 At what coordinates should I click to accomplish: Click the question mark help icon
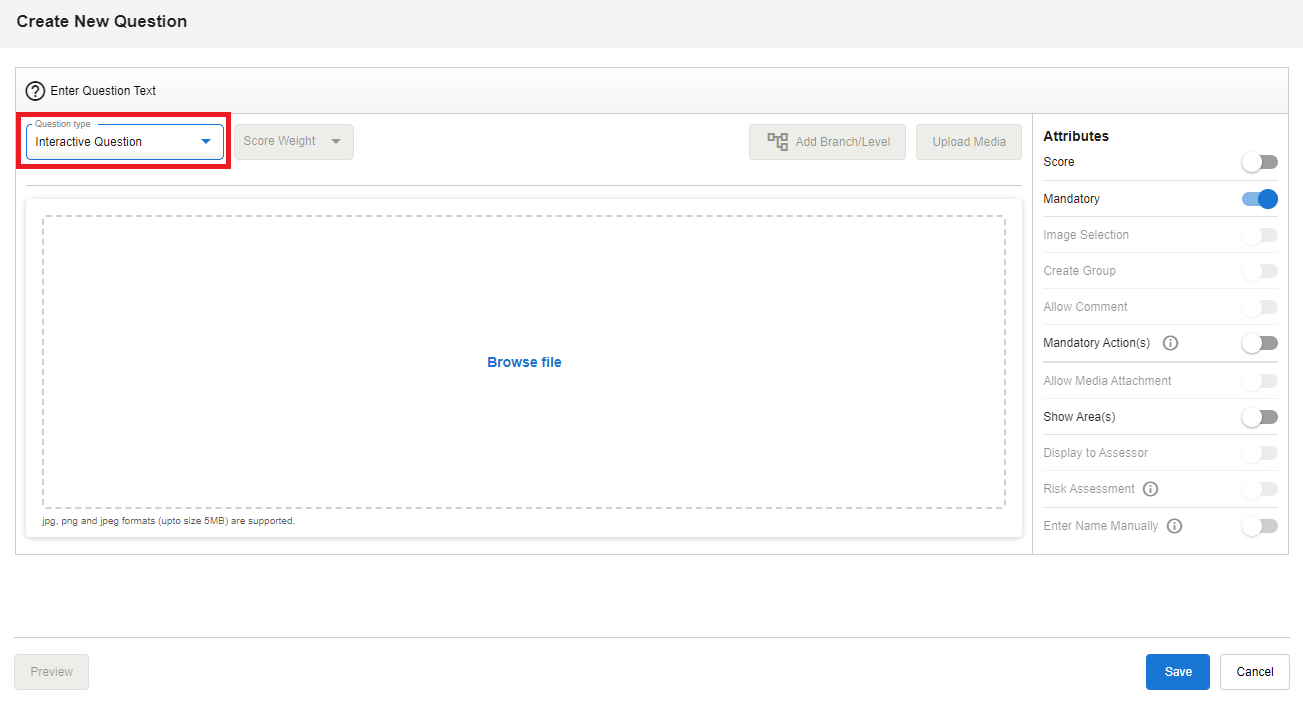click(36, 91)
